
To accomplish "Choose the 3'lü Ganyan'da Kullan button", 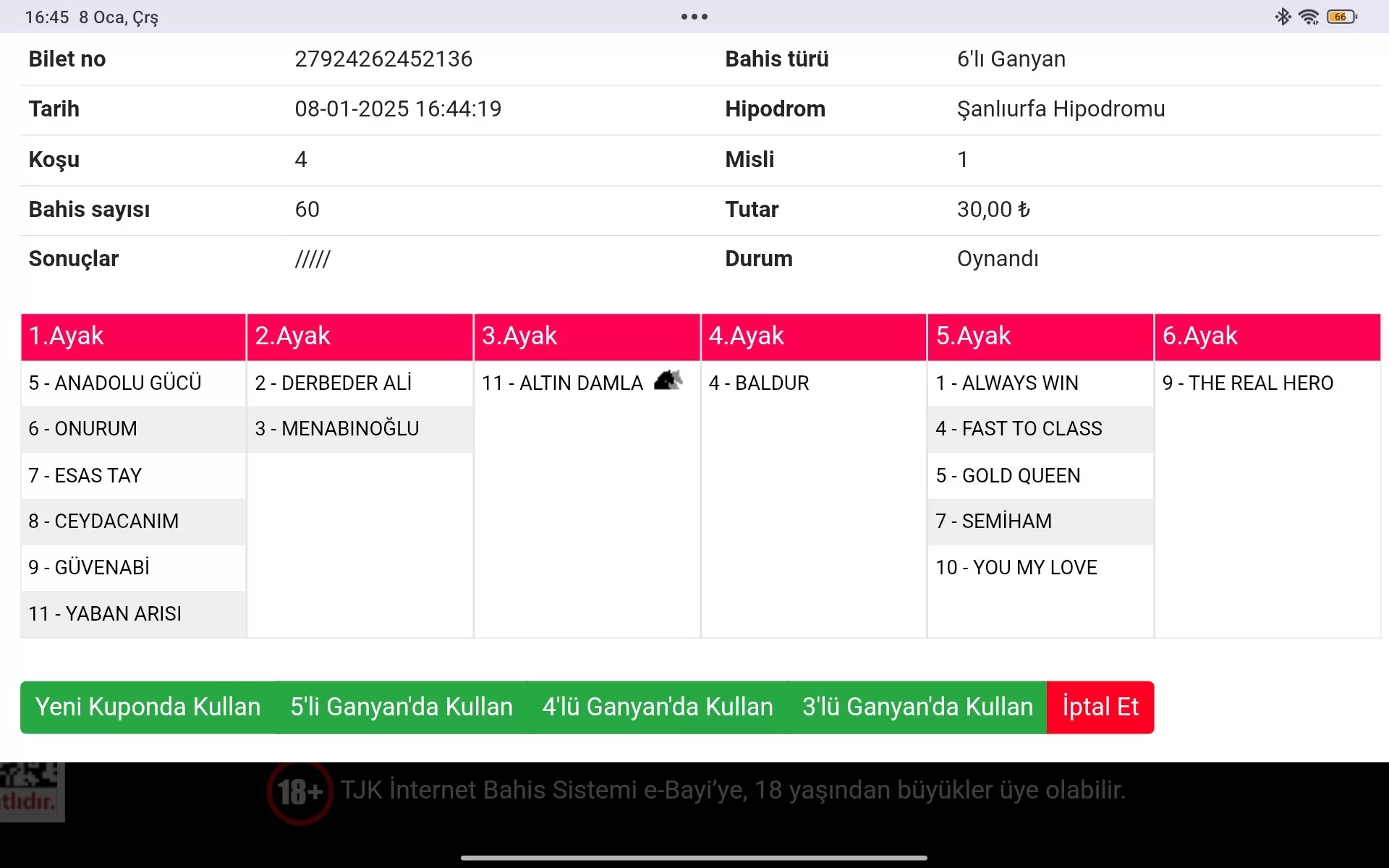I will [x=917, y=707].
